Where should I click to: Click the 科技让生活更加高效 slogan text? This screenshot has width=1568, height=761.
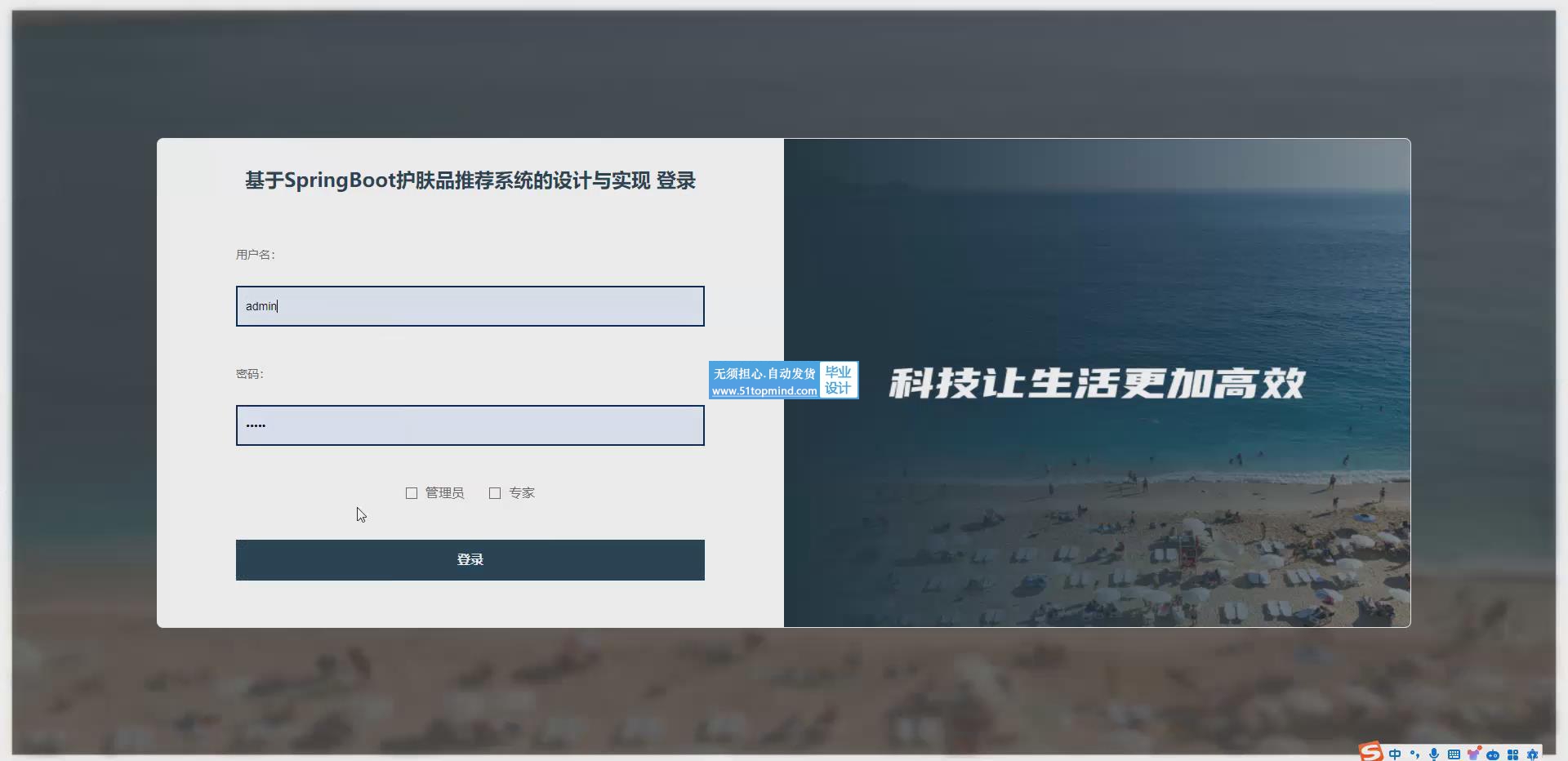pos(1097,383)
